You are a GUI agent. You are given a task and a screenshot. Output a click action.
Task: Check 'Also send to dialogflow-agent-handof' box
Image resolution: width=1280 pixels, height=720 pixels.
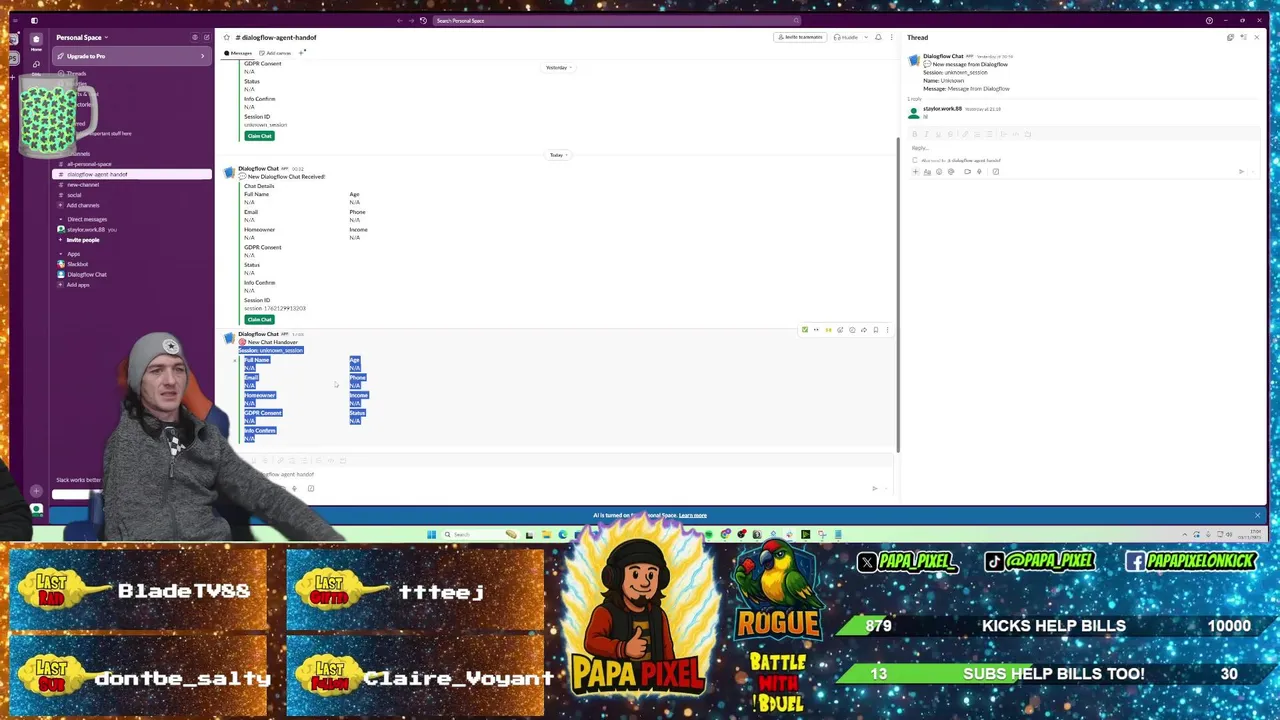point(915,160)
